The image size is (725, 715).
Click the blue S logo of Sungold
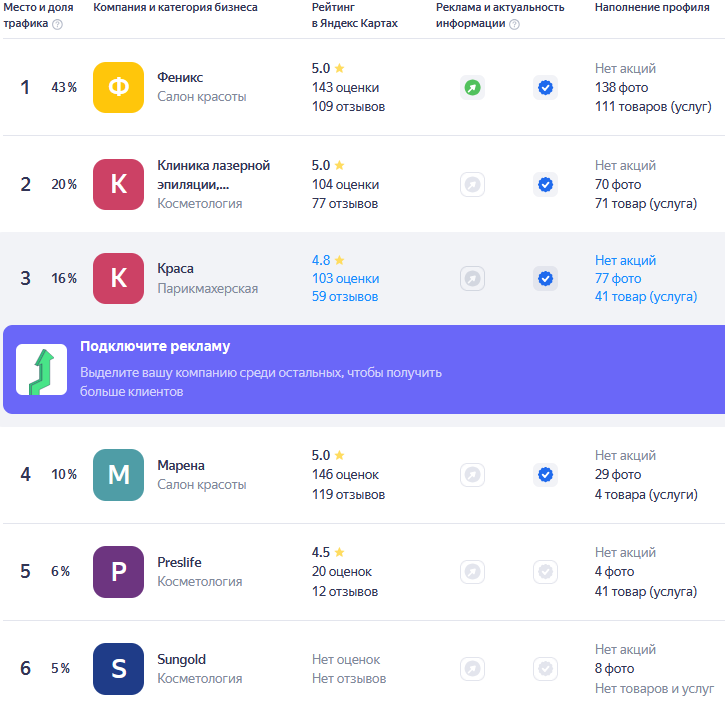[118, 669]
